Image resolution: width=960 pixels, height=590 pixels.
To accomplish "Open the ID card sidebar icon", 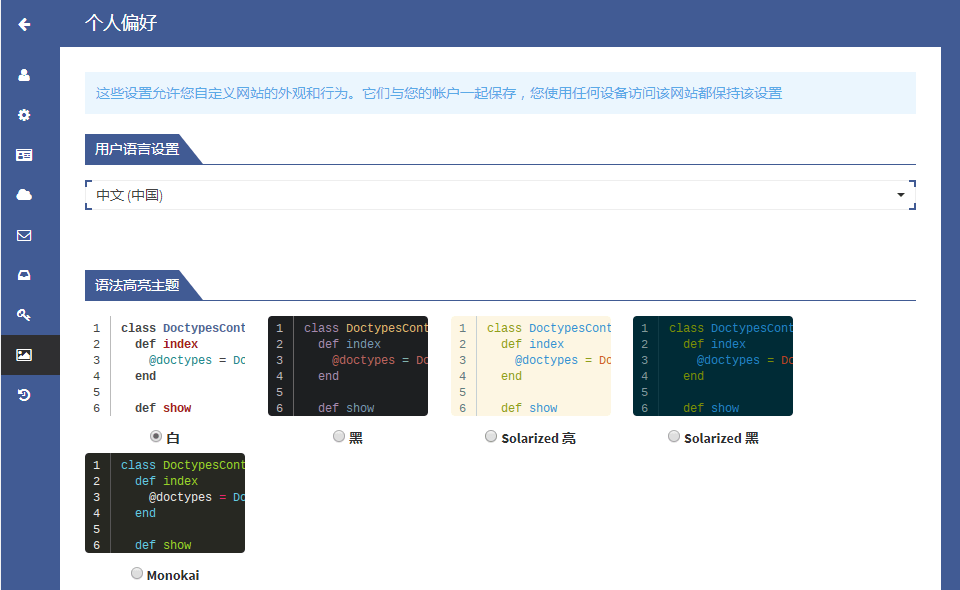I will pyautogui.click(x=24, y=155).
